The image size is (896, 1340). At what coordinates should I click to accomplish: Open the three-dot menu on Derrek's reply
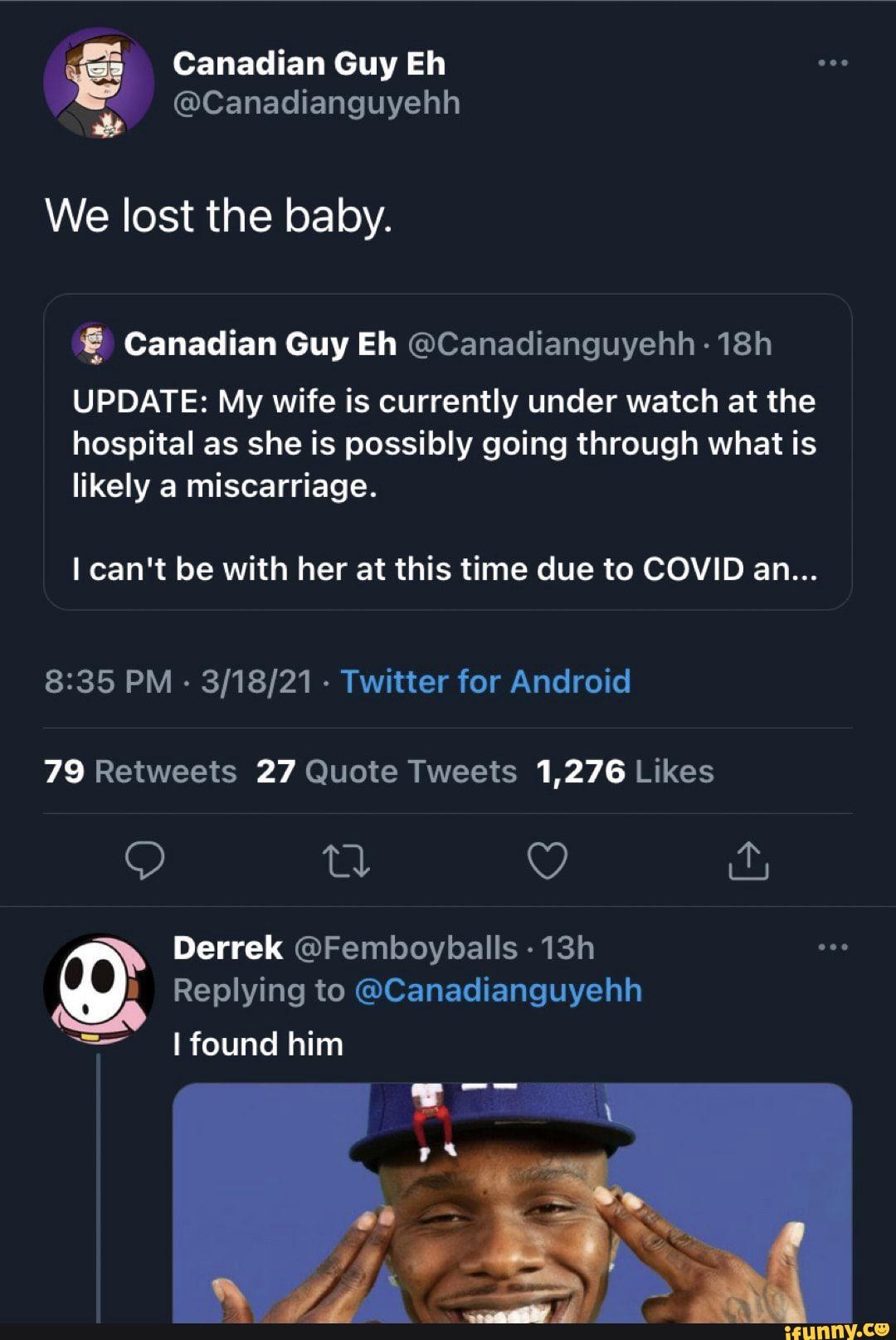click(x=832, y=948)
